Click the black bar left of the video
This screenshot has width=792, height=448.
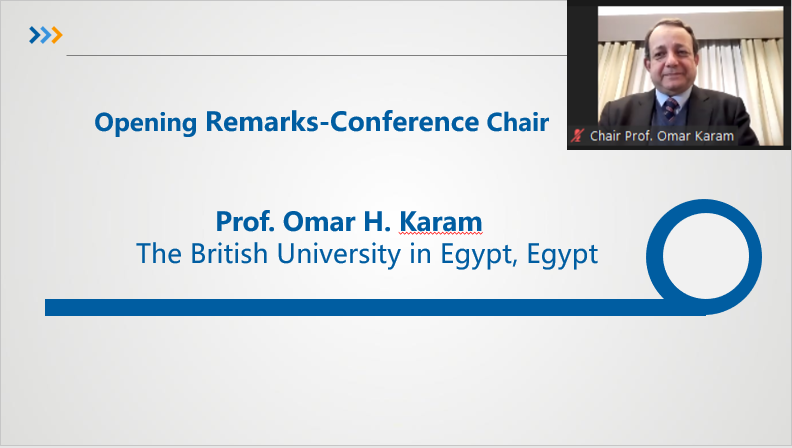pyautogui.click(x=582, y=66)
